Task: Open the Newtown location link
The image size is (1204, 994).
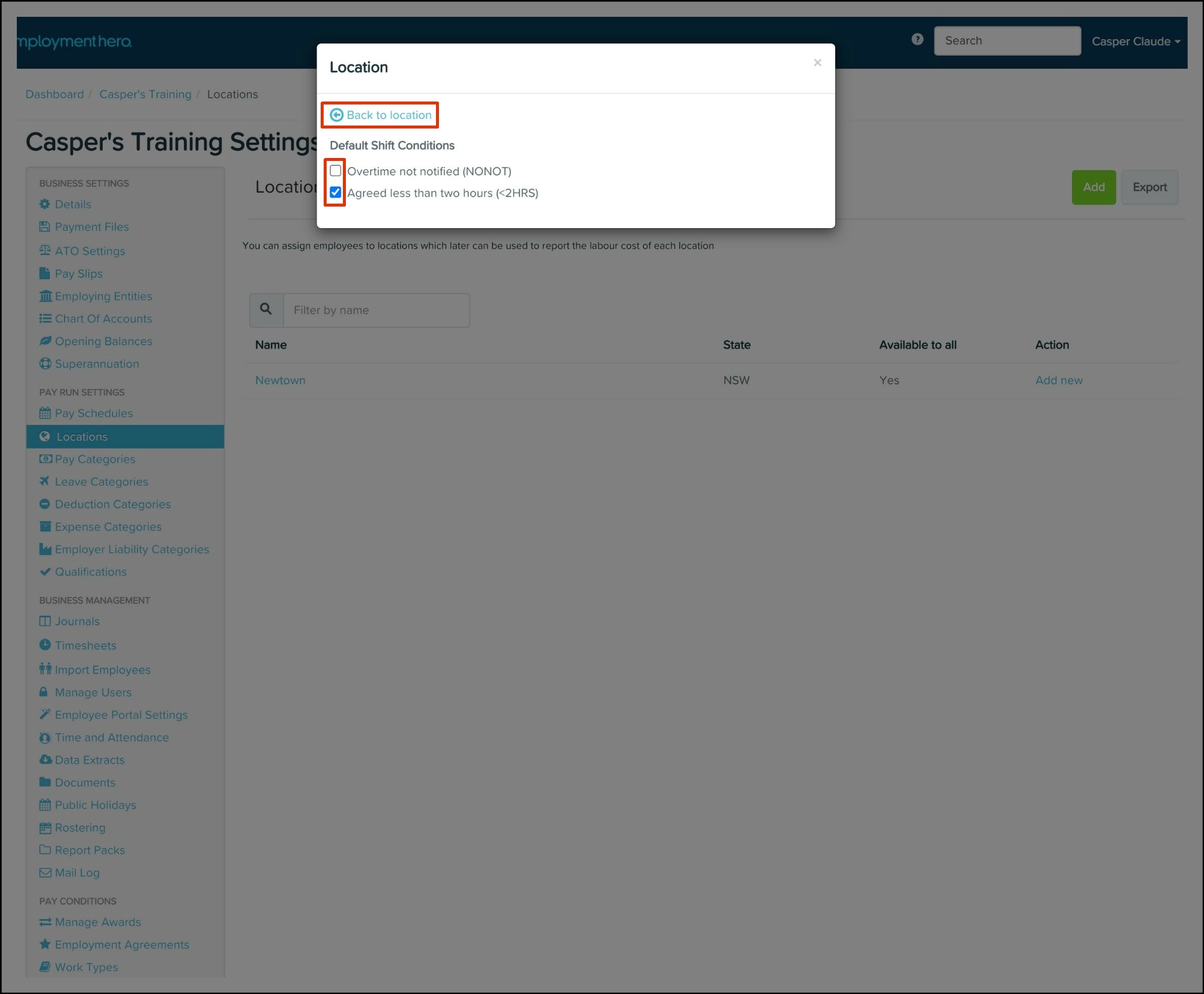Action: pos(280,380)
